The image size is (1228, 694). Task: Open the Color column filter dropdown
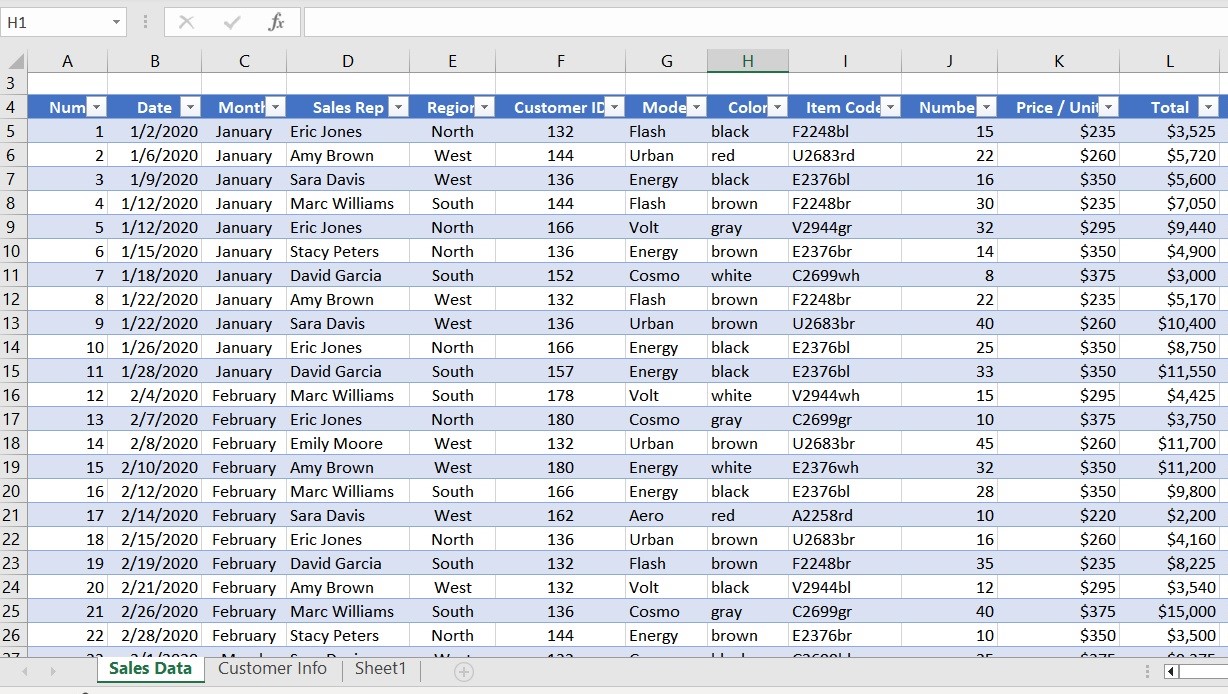pyautogui.click(x=778, y=107)
